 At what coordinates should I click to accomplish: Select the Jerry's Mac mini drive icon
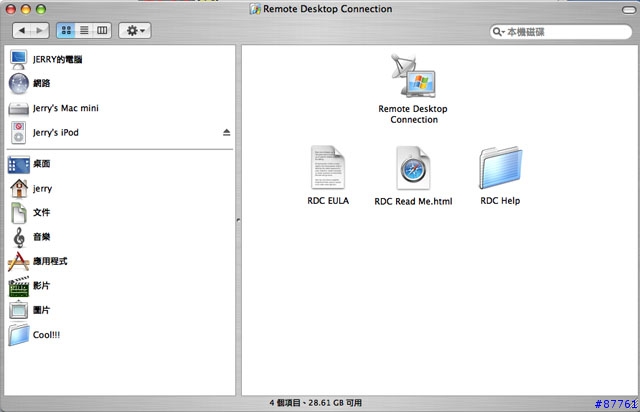18,109
